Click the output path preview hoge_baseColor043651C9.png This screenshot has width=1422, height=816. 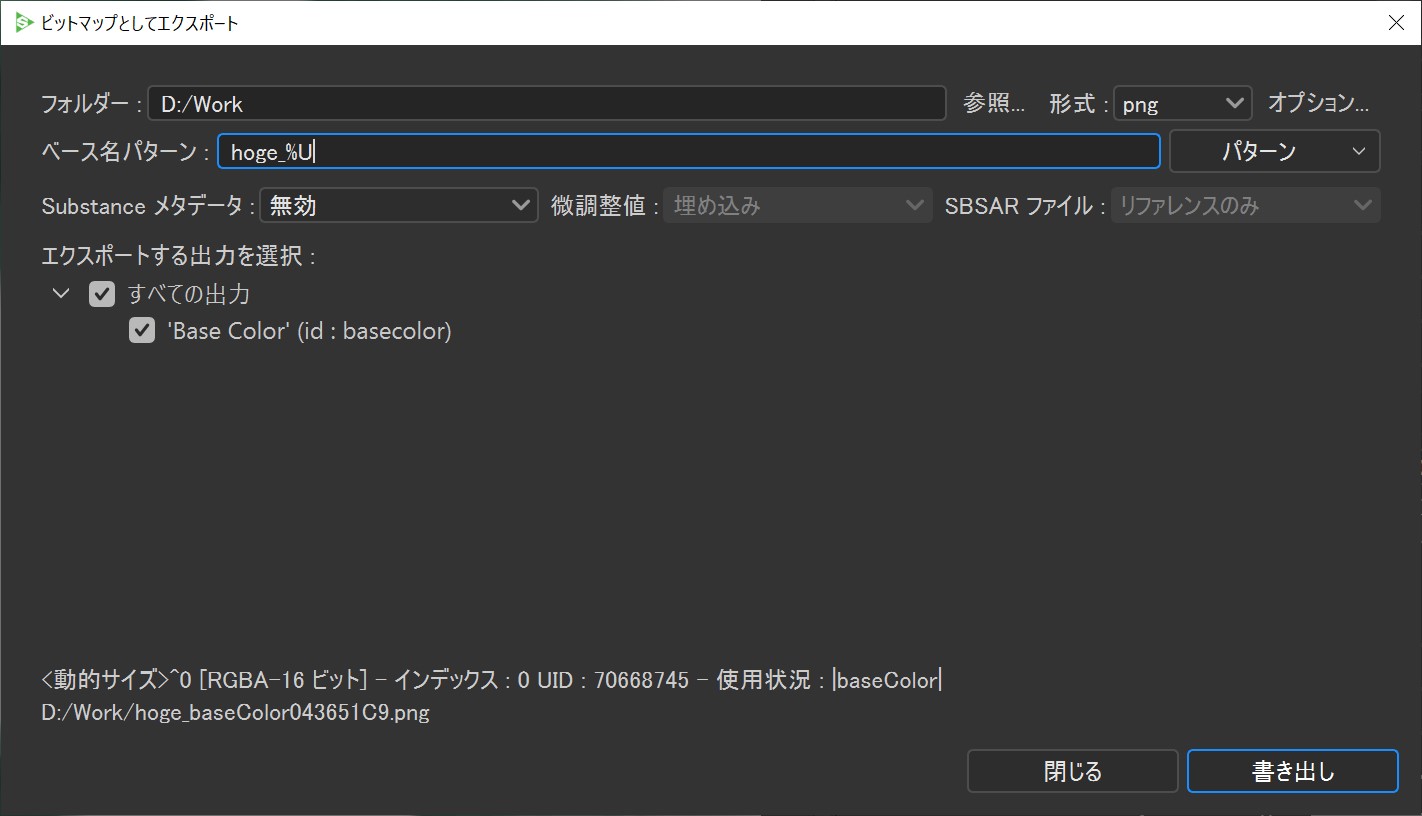pyautogui.click(x=236, y=714)
